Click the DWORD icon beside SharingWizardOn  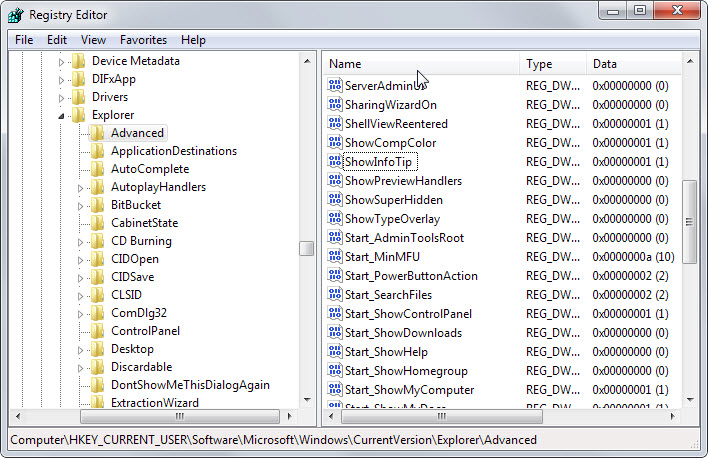pyautogui.click(x=335, y=104)
